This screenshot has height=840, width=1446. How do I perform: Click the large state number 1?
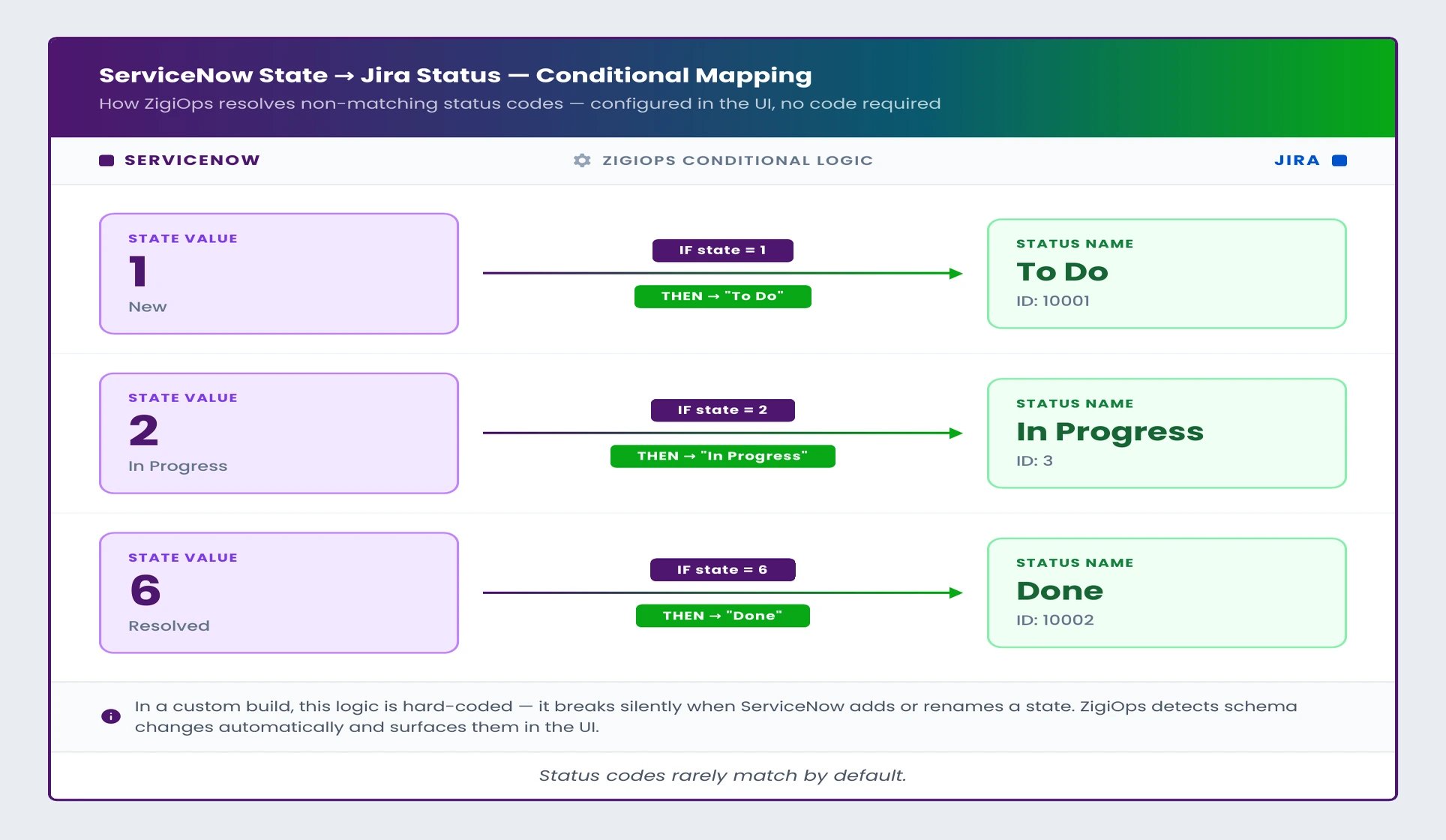pyautogui.click(x=138, y=271)
